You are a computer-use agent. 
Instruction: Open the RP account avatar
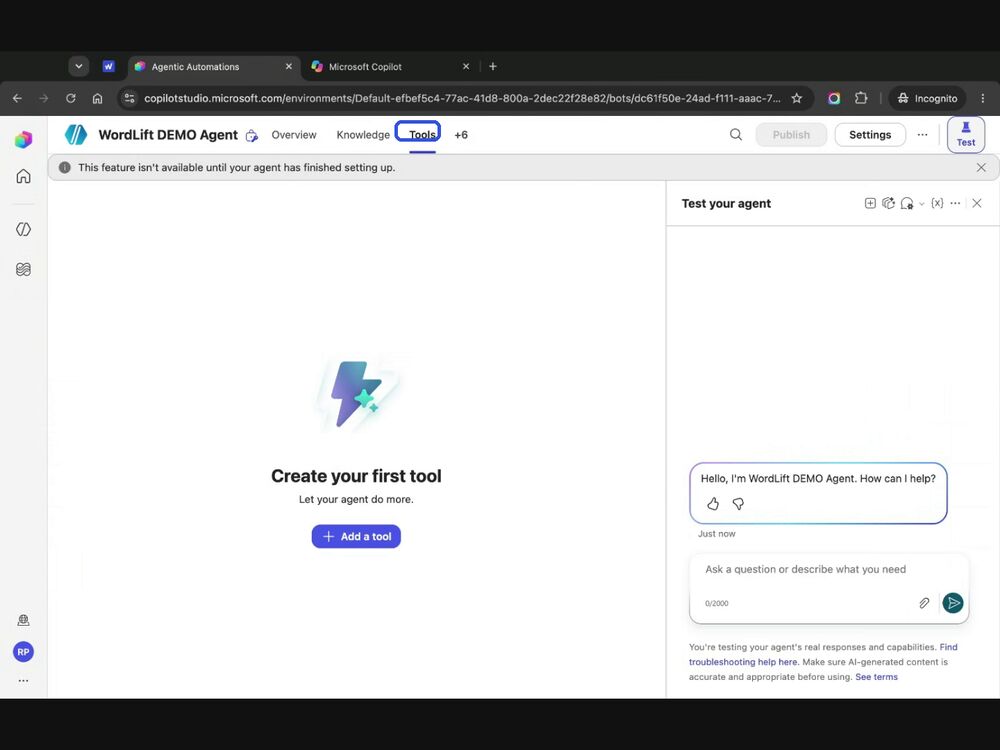(x=24, y=652)
